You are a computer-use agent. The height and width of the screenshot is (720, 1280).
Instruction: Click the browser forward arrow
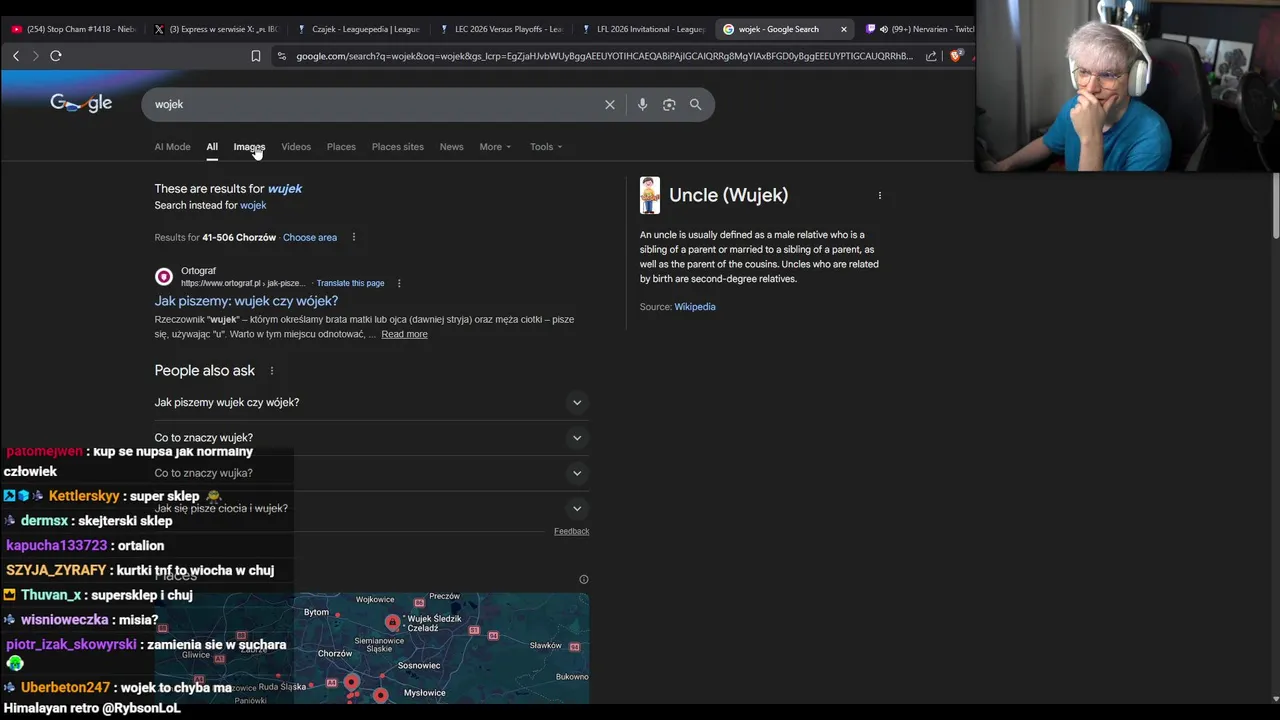pos(35,56)
